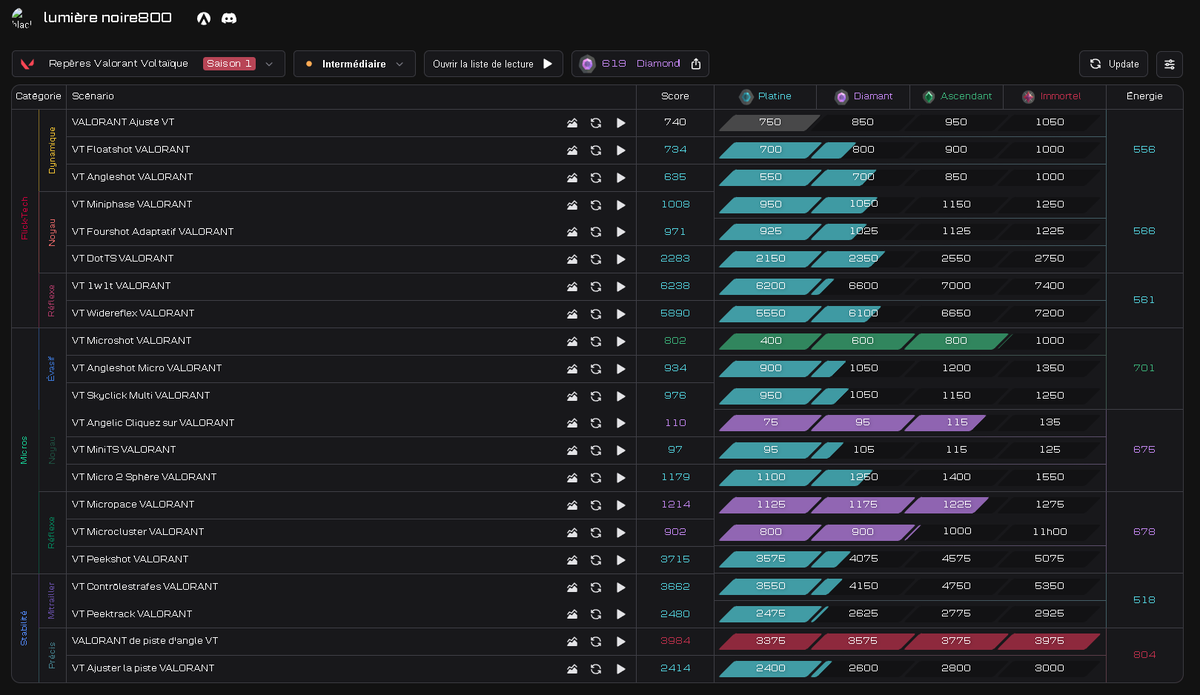Show chart for VT Peektrack VALORANT
The image size is (1200, 695).
point(572,614)
